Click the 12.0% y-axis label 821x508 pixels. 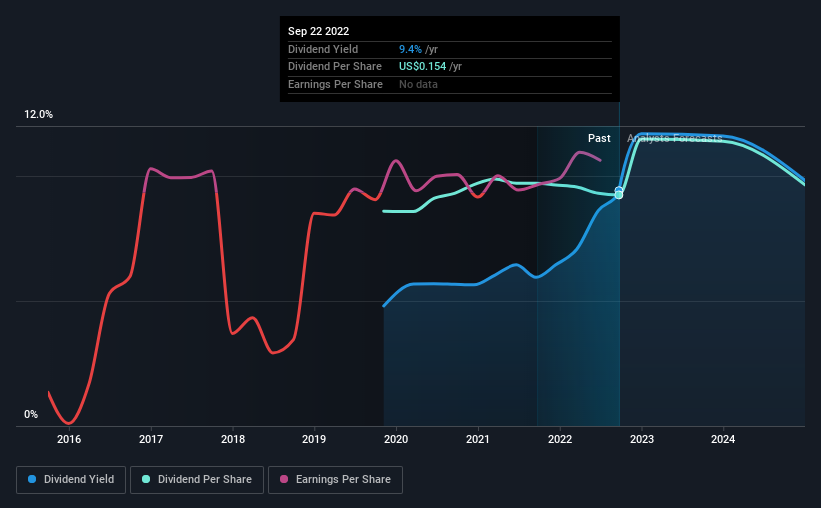(x=38, y=115)
